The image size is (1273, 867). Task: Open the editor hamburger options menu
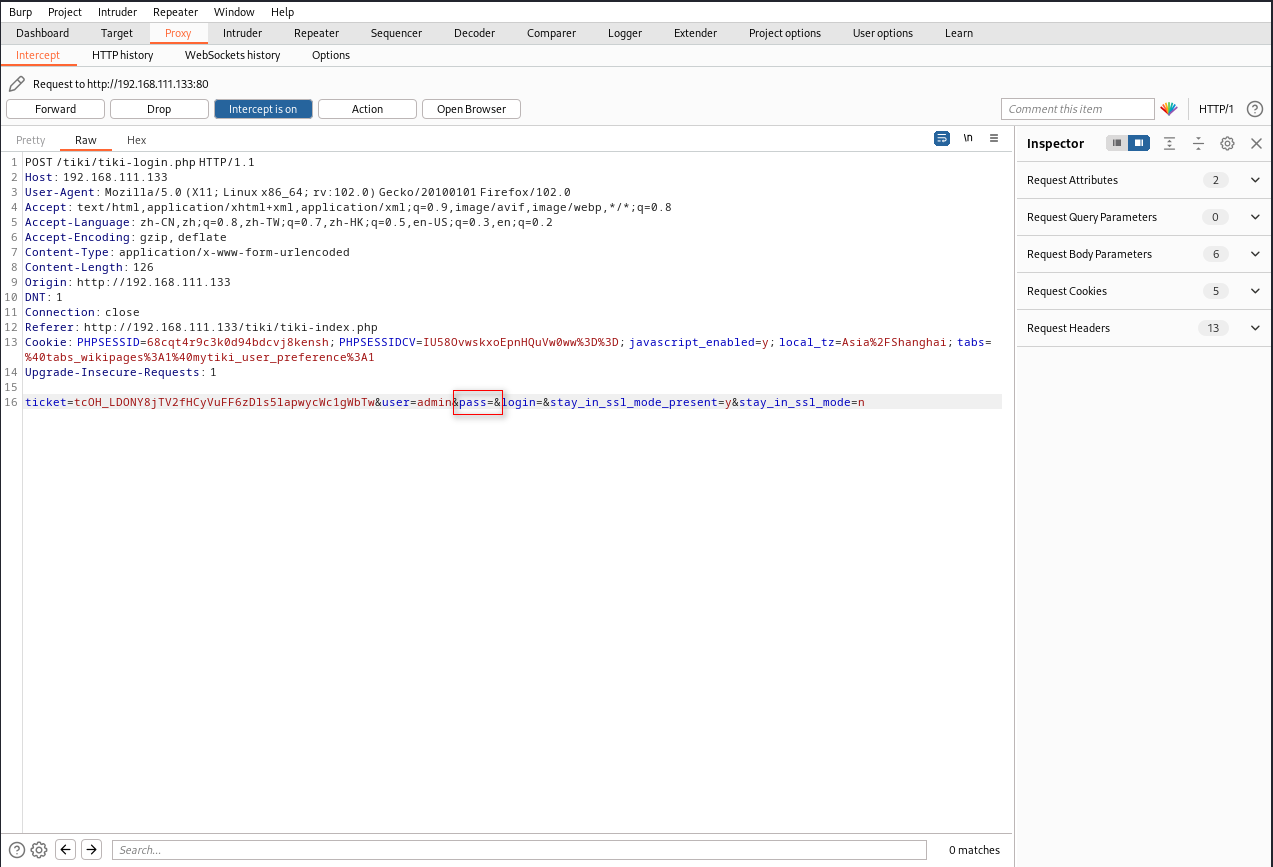(994, 139)
